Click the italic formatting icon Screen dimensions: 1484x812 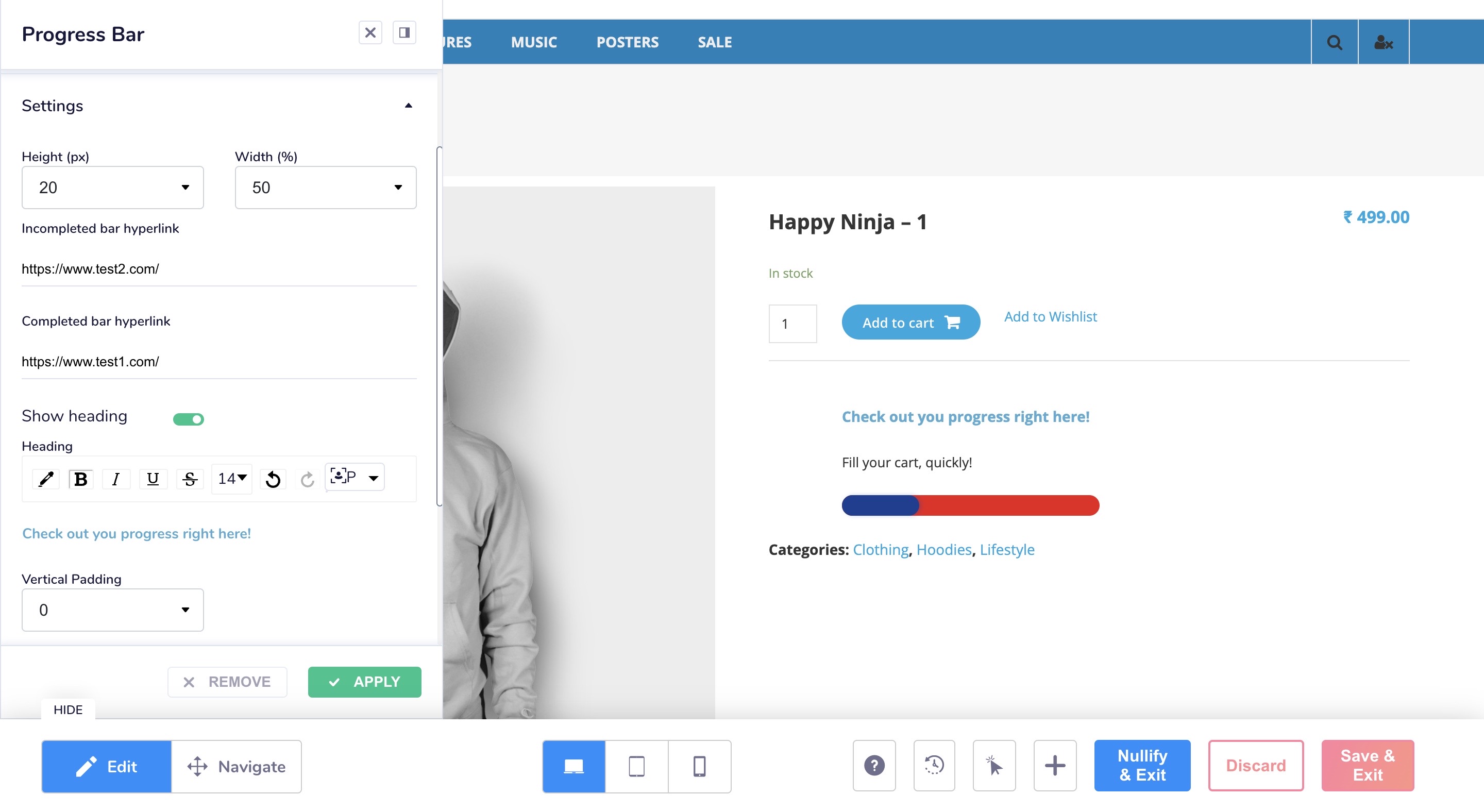116,479
